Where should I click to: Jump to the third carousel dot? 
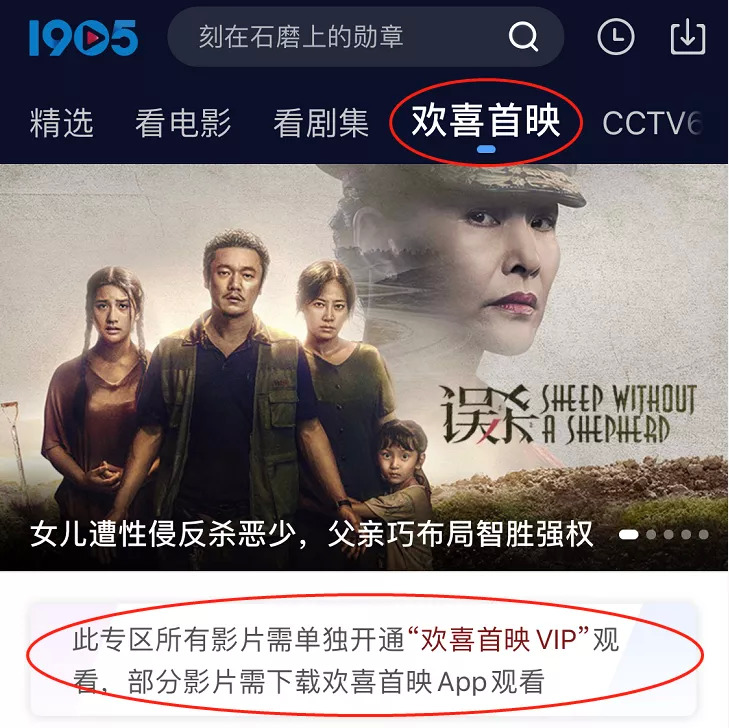point(669,535)
